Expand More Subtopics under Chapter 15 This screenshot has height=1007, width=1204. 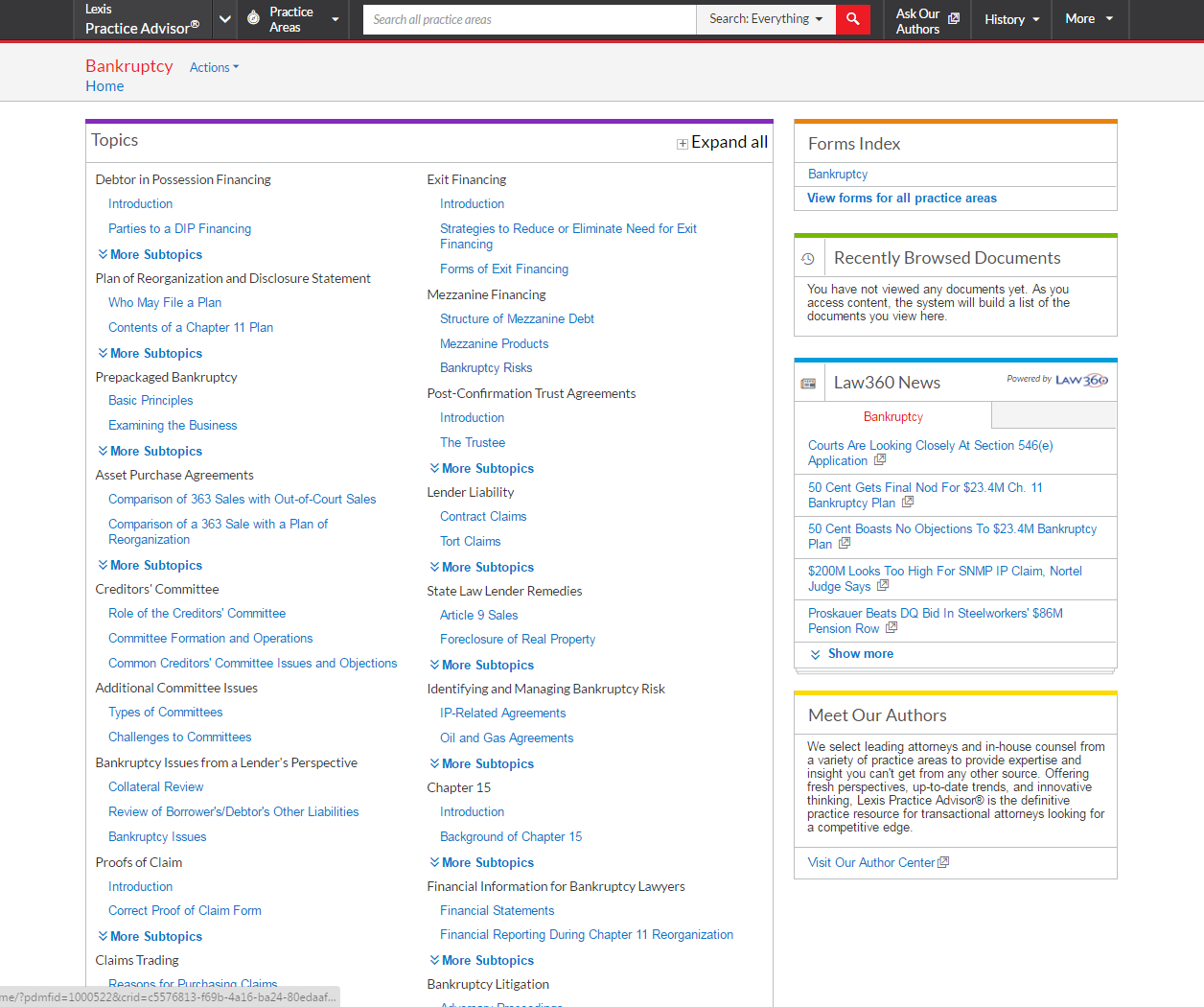tap(482, 862)
